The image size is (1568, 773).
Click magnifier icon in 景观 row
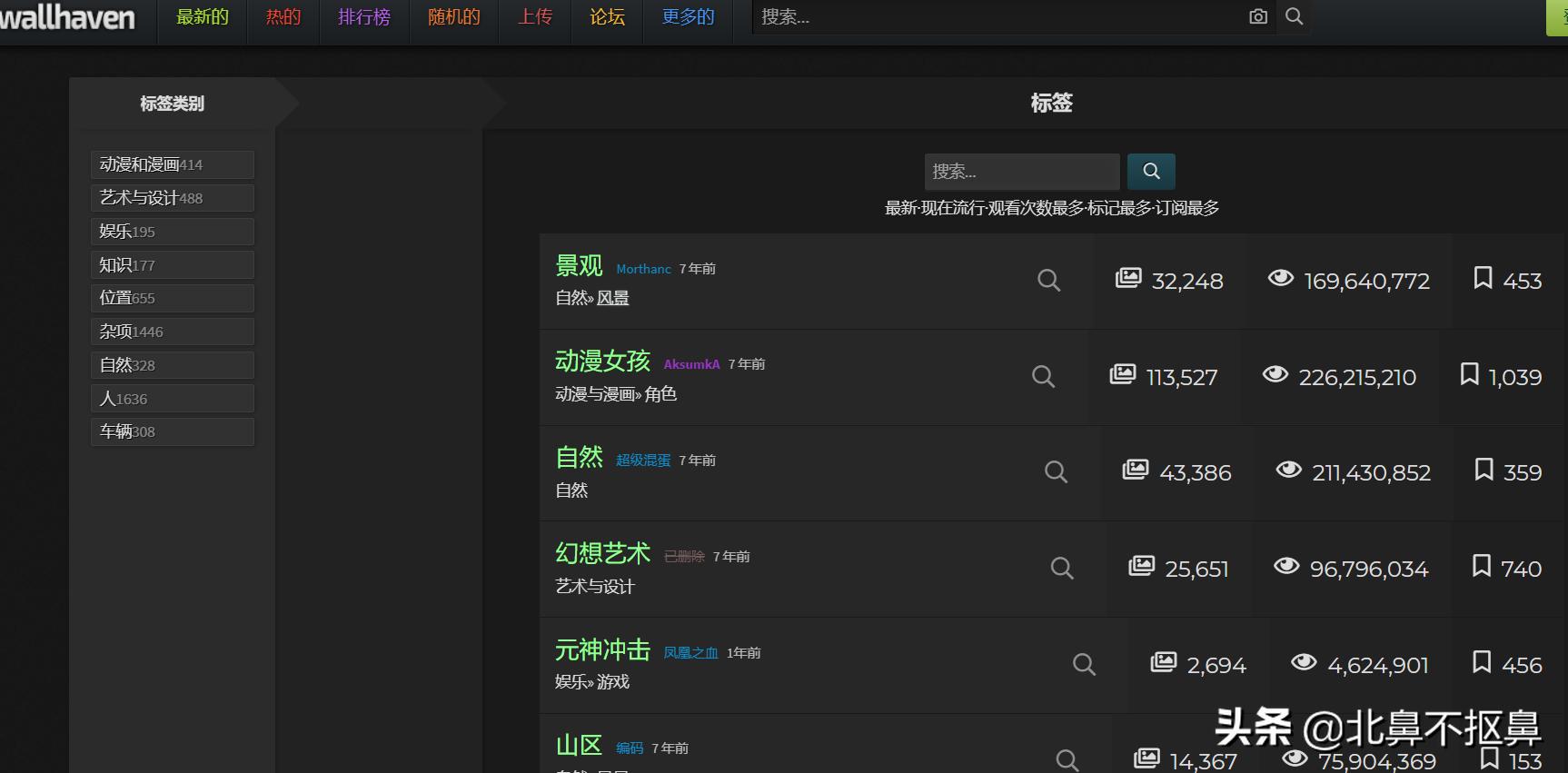click(x=1049, y=280)
